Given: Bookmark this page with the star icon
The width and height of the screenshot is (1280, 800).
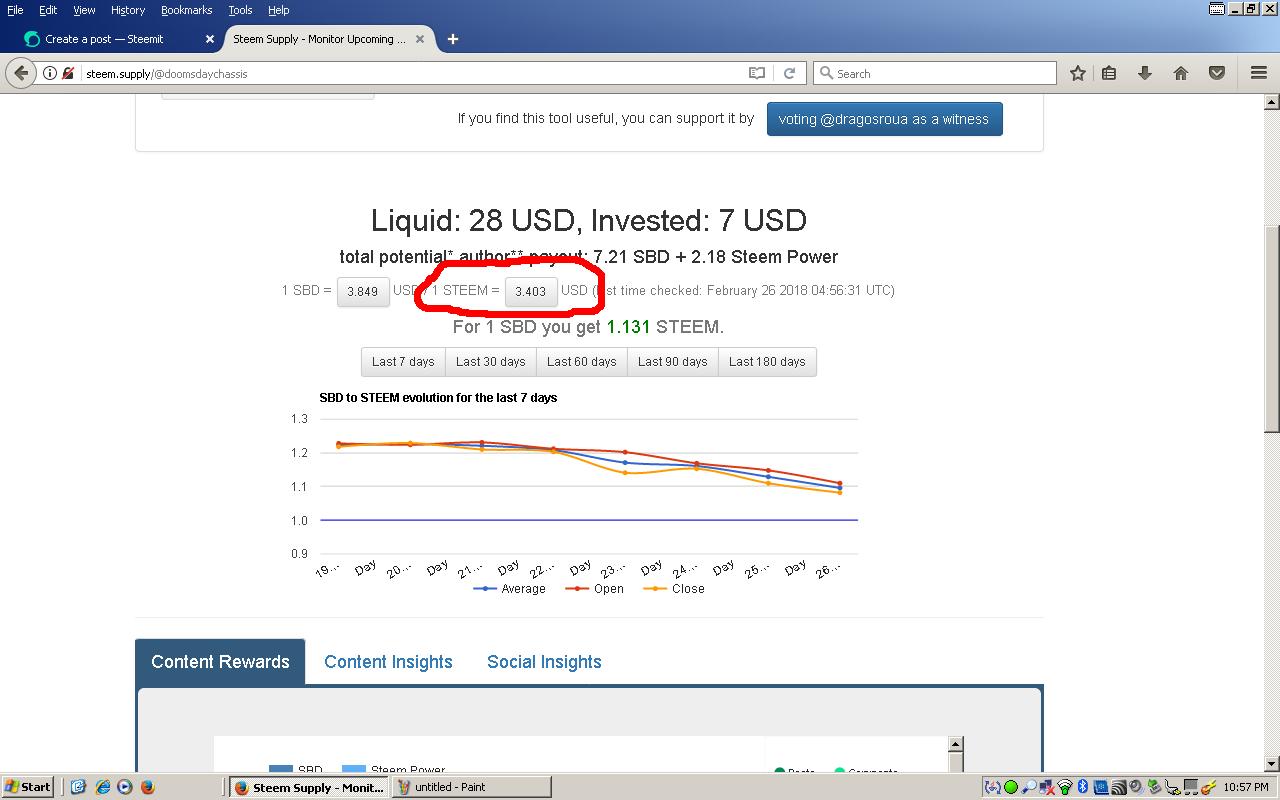Looking at the screenshot, I should point(1078,73).
